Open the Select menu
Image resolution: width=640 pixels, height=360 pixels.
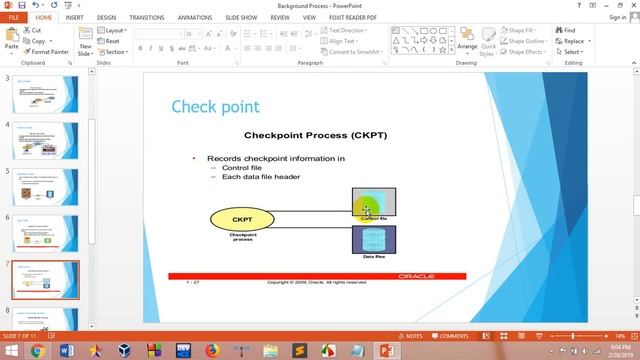coord(569,52)
